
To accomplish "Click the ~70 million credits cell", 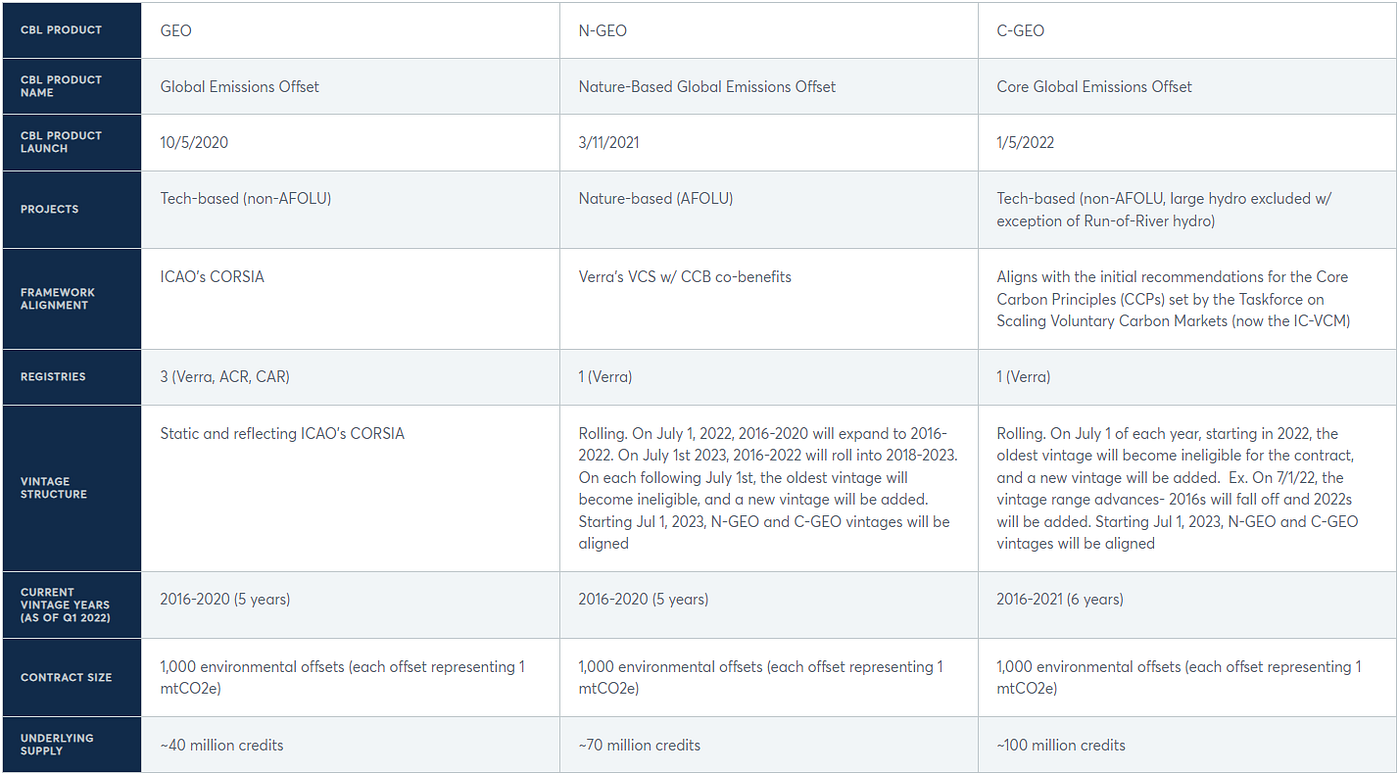I will (x=769, y=745).
